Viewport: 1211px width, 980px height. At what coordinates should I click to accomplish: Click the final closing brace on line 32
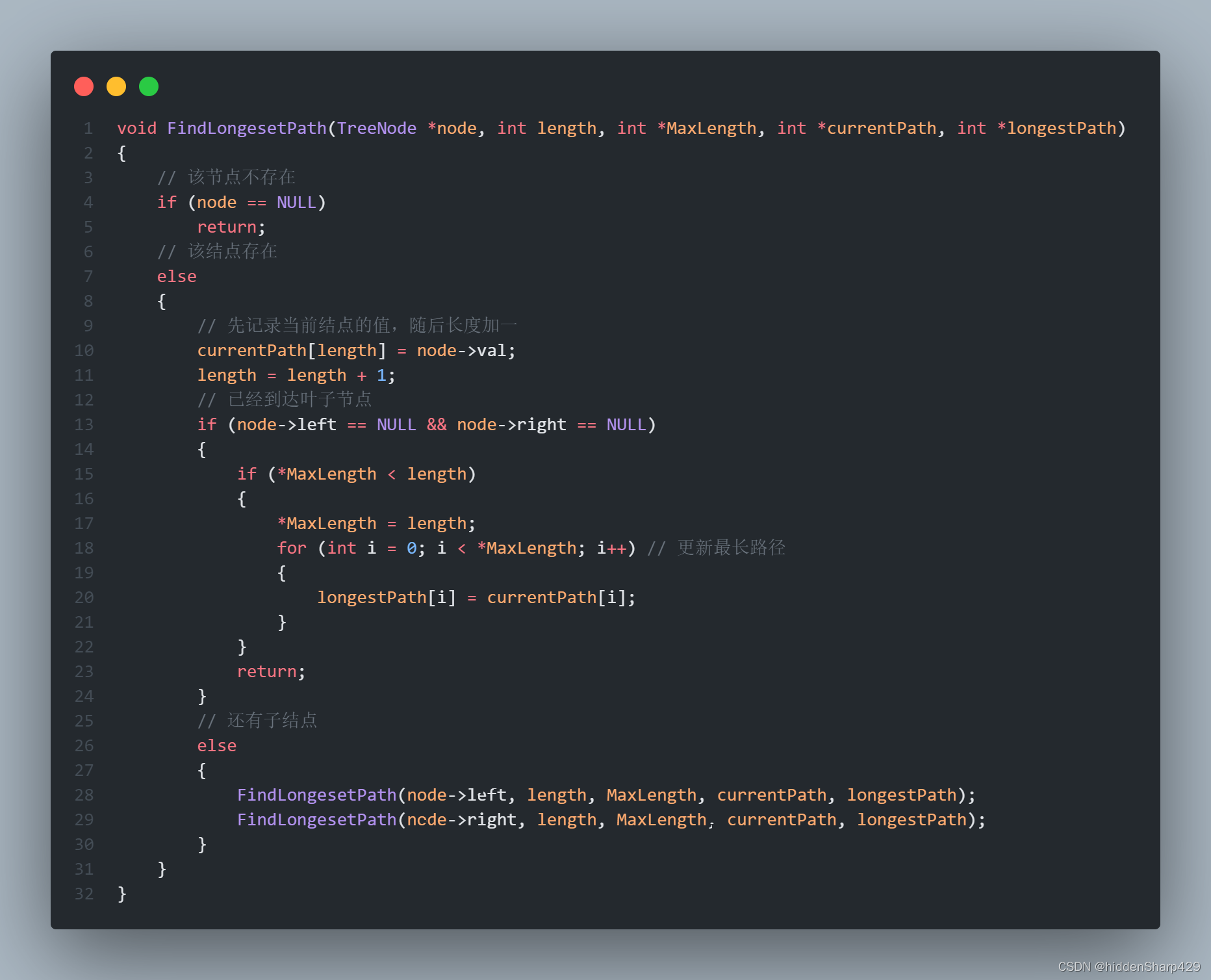click(122, 894)
